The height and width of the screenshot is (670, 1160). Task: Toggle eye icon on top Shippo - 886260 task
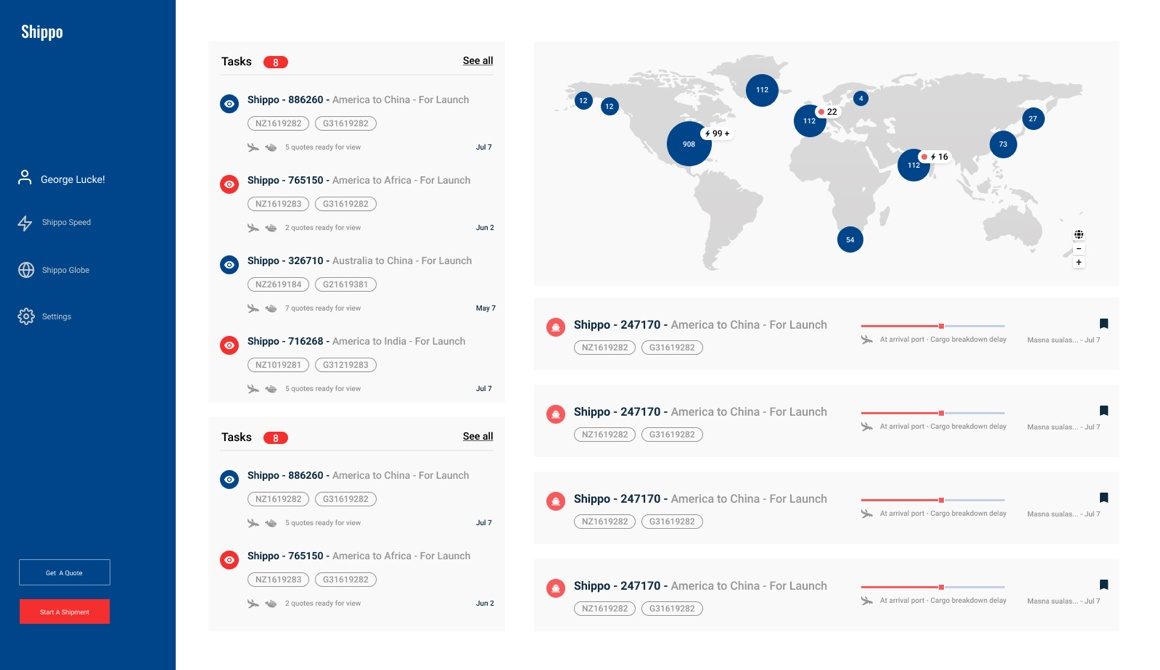coord(229,103)
